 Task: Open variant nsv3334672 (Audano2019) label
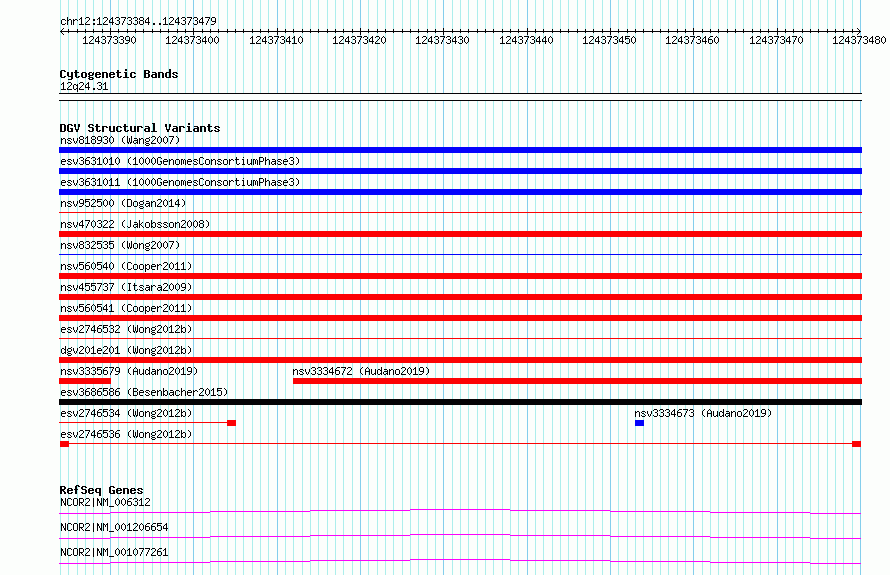pos(361,371)
